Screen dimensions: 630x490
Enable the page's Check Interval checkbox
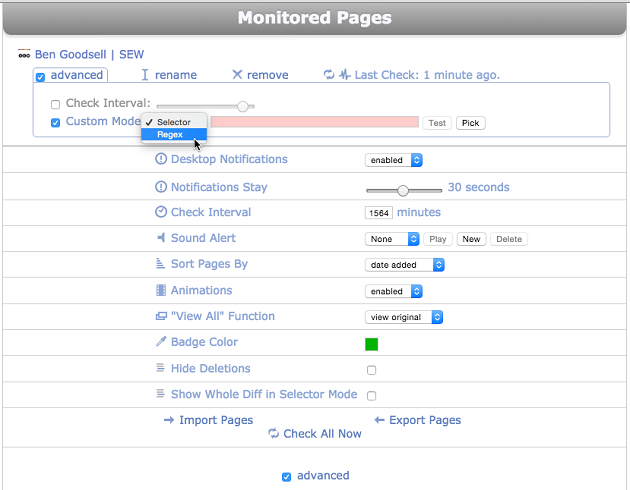point(55,104)
